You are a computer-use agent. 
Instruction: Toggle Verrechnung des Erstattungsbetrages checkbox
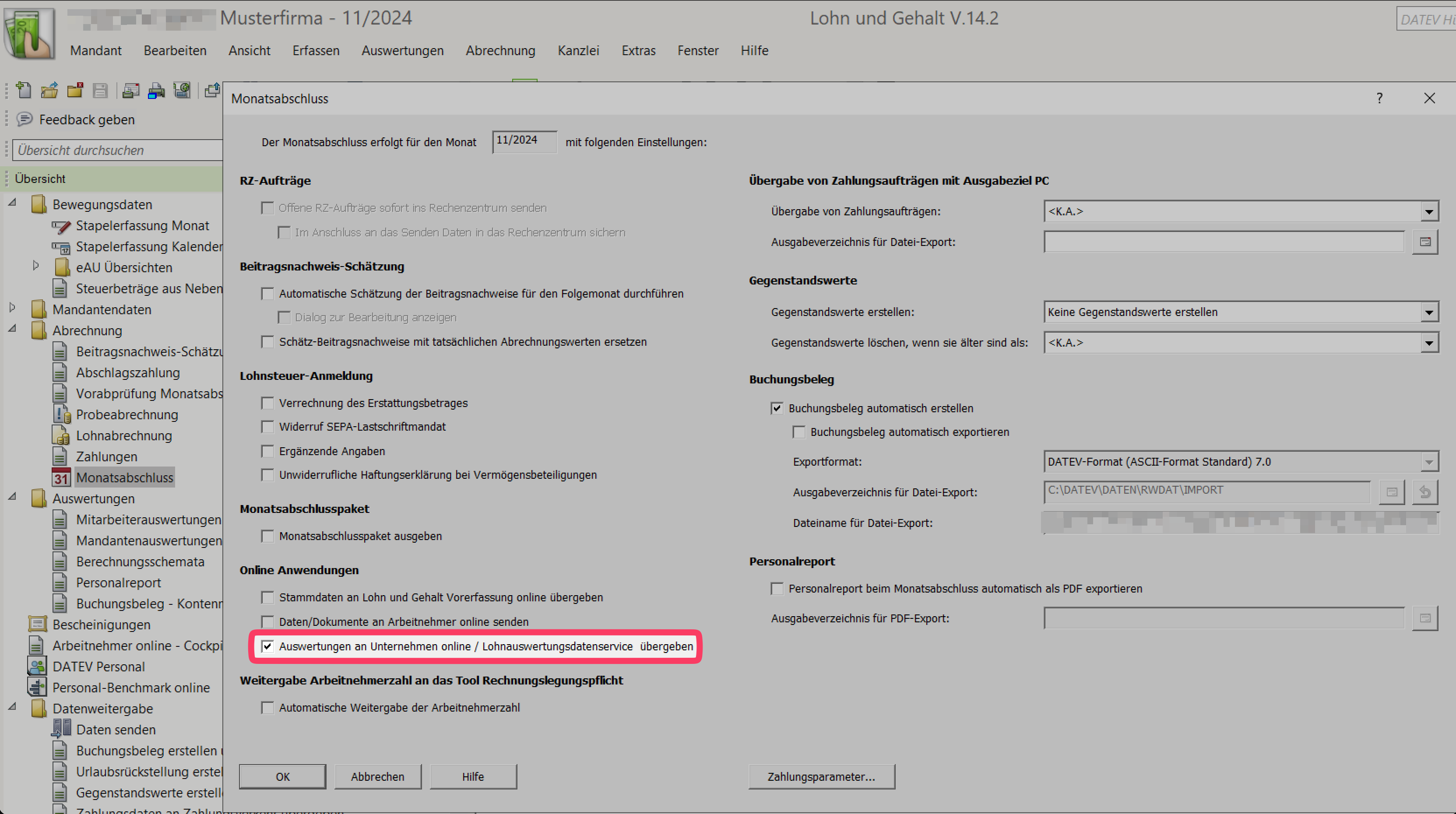(x=267, y=403)
